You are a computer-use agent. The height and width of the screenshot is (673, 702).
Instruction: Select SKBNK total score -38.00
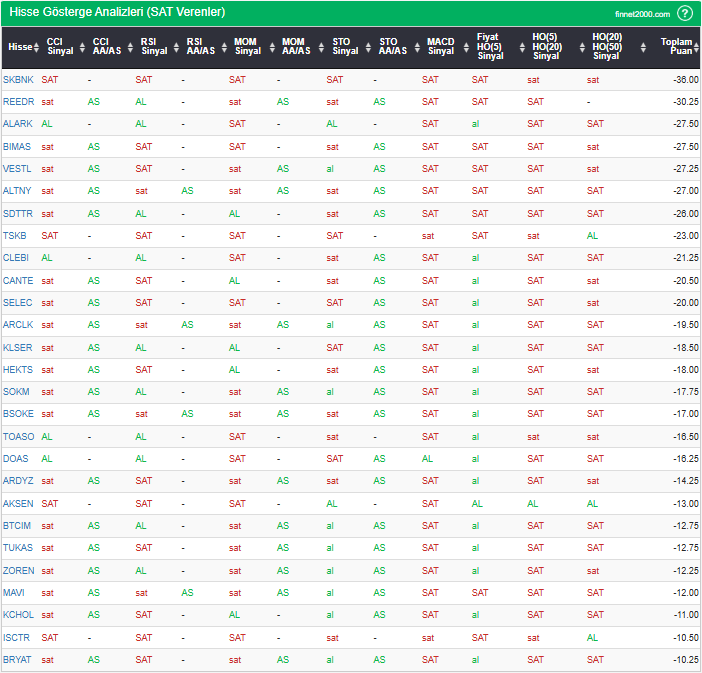point(686,80)
